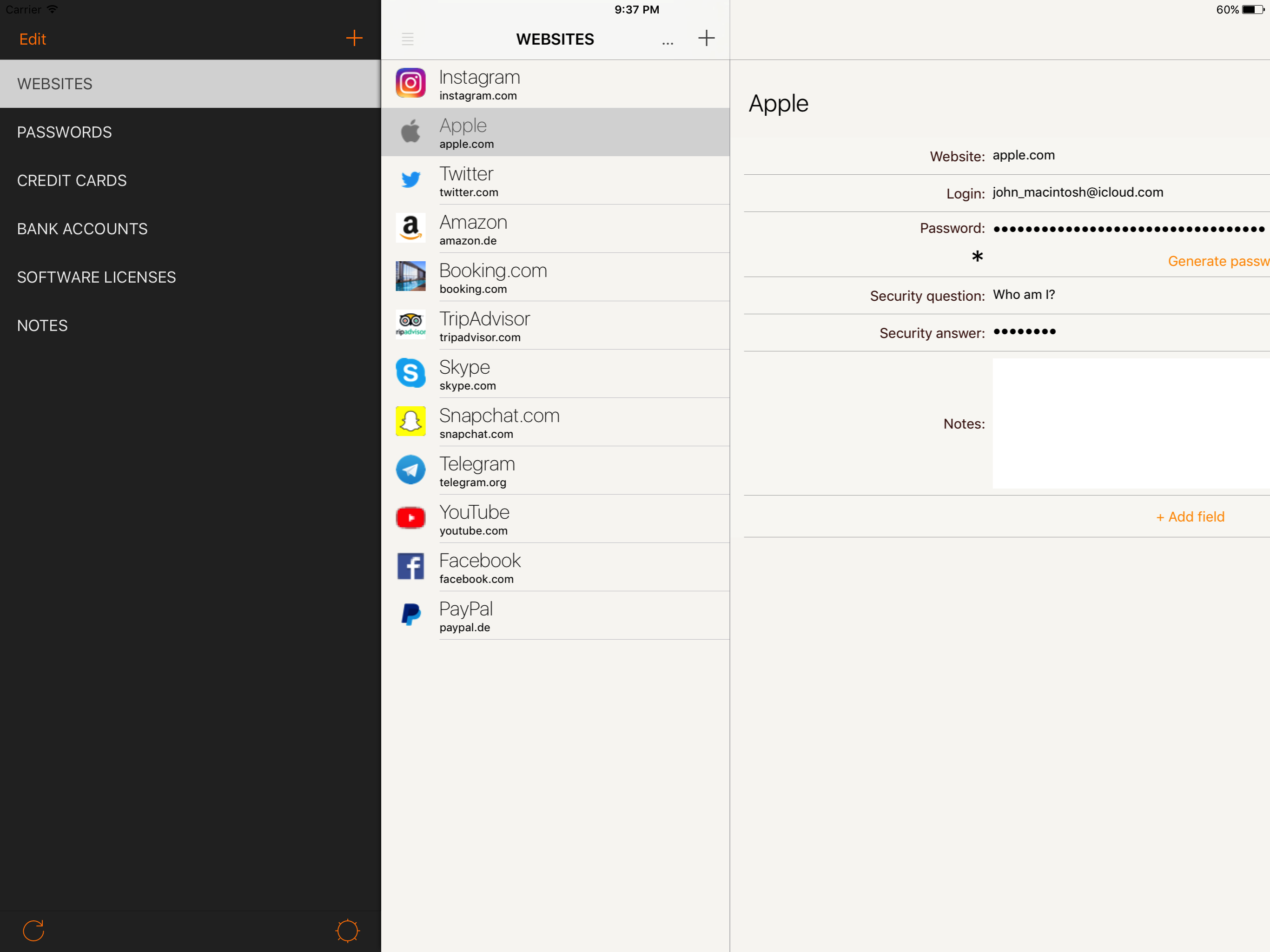Image resolution: width=1270 pixels, height=952 pixels.
Task: Tap the TripAdvisor owl icon
Action: (410, 324)
